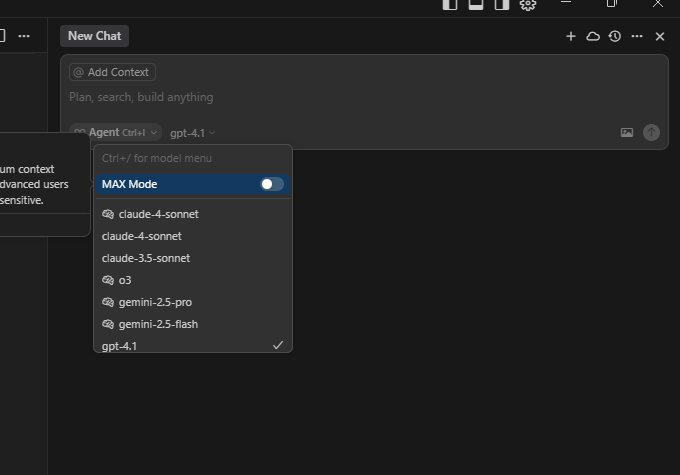The image size is (680, 475).
Task: Open background cloud agents icon
Action: point(593,36)
